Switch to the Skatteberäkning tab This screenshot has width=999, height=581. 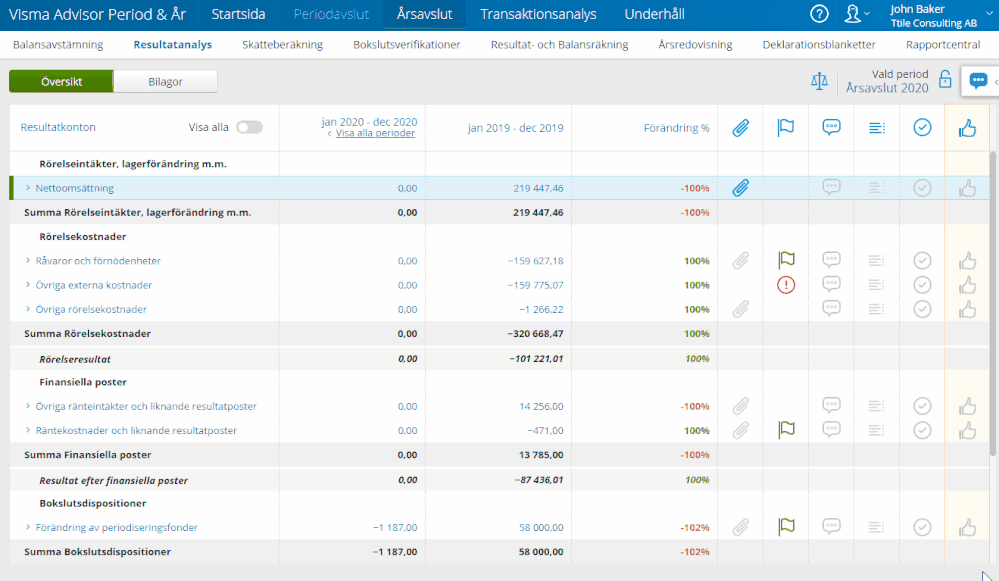pos(282,45)
